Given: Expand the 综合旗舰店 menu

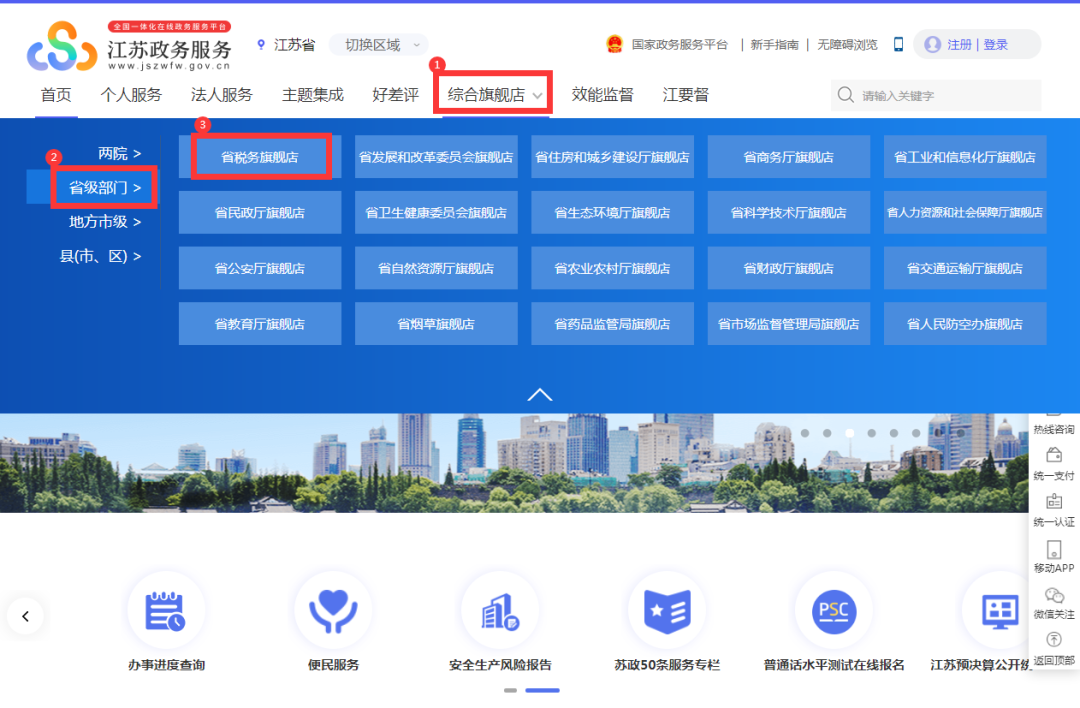Looking at the screenshot, I should click(493, 94).
